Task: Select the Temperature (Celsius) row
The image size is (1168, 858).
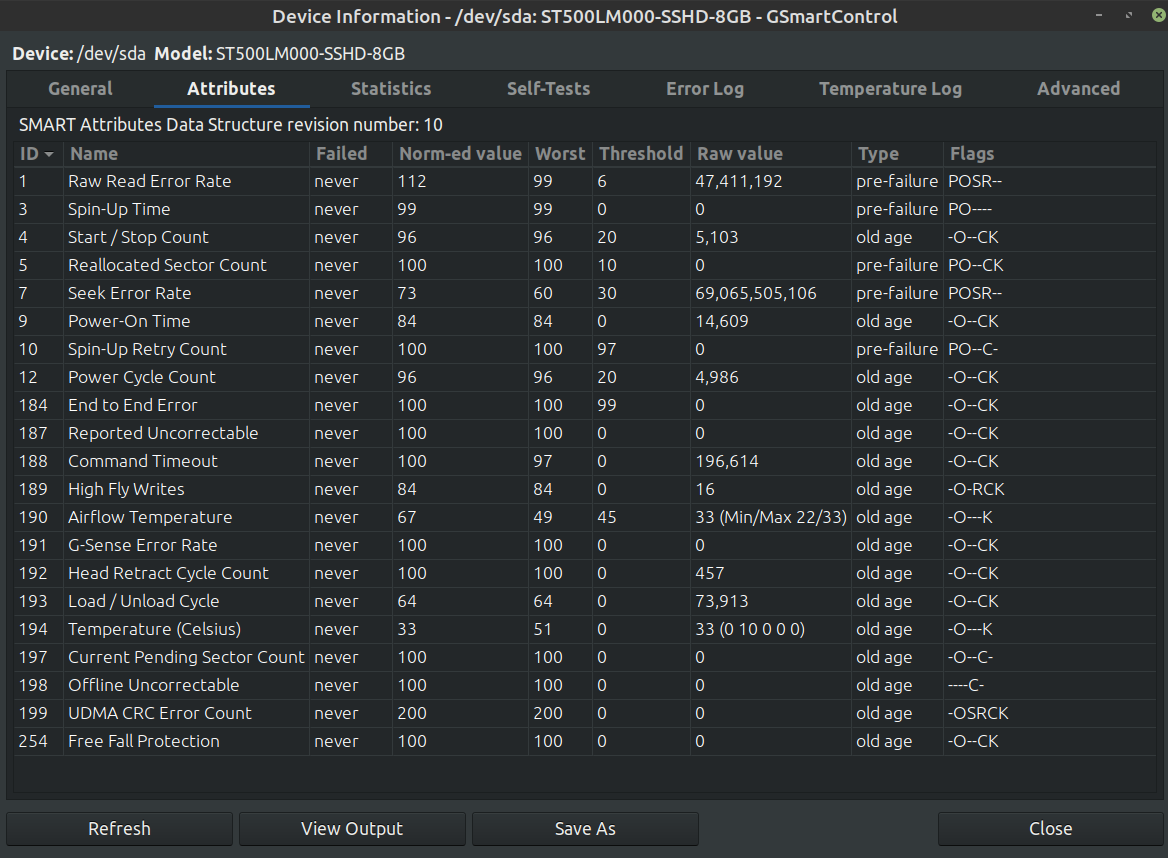Action: tap(585, 629)
